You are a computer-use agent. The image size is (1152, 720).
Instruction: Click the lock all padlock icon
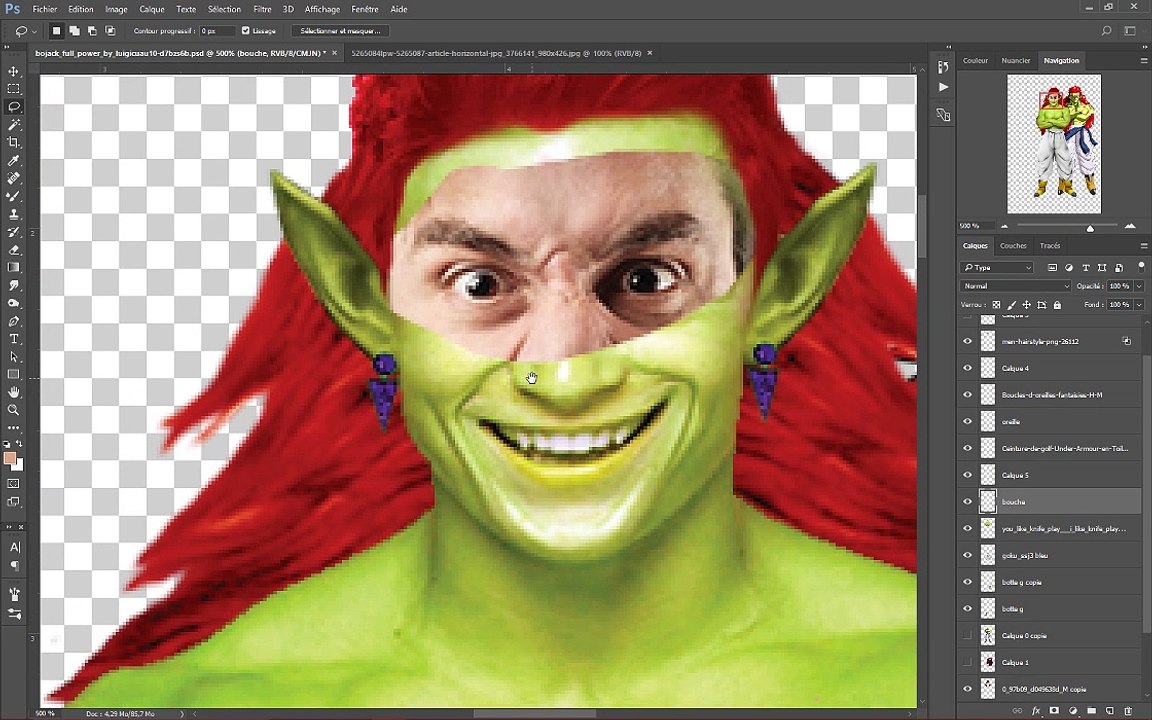click(x=1057, y=305)
